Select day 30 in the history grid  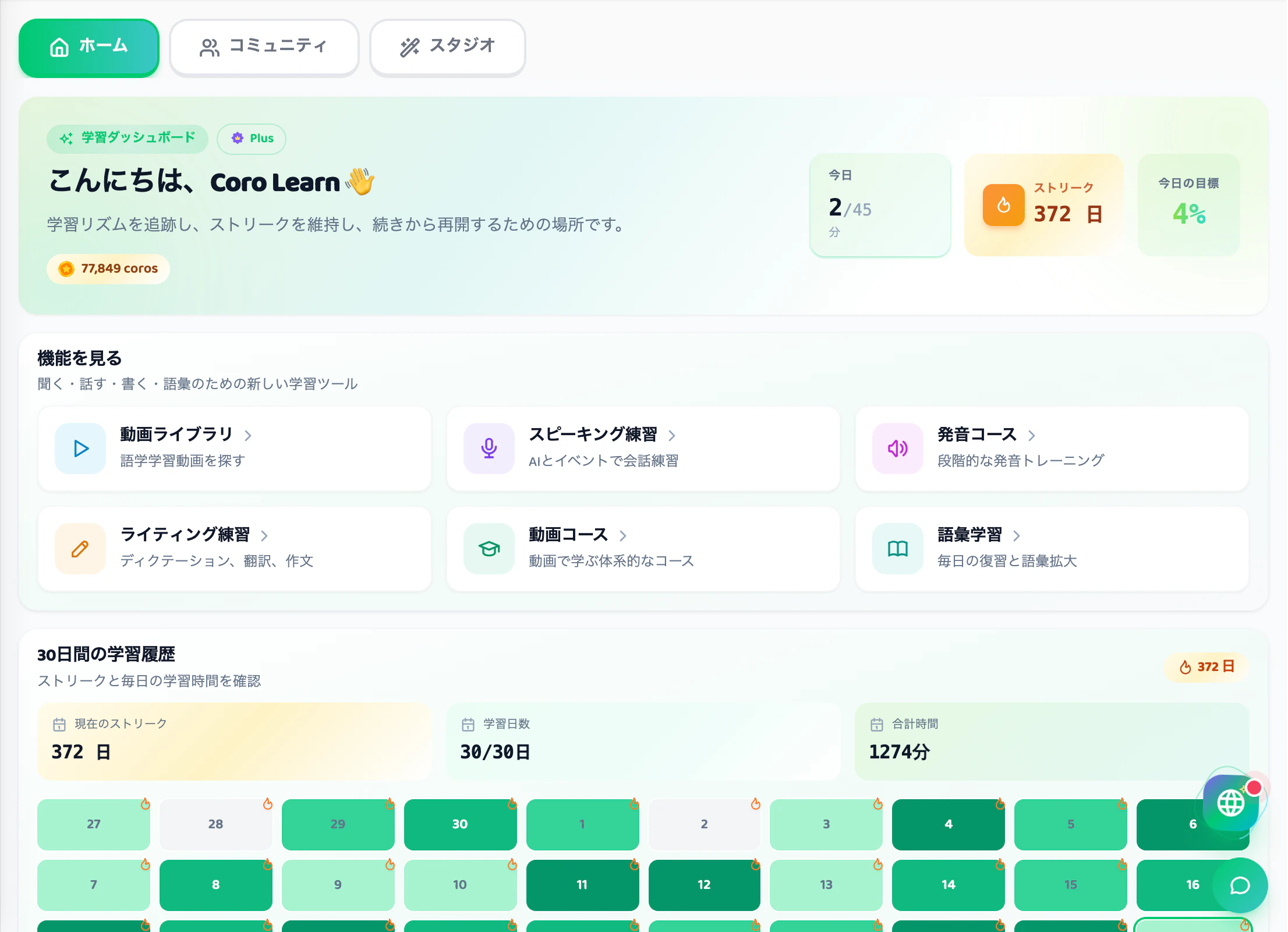tap(460, 824)
